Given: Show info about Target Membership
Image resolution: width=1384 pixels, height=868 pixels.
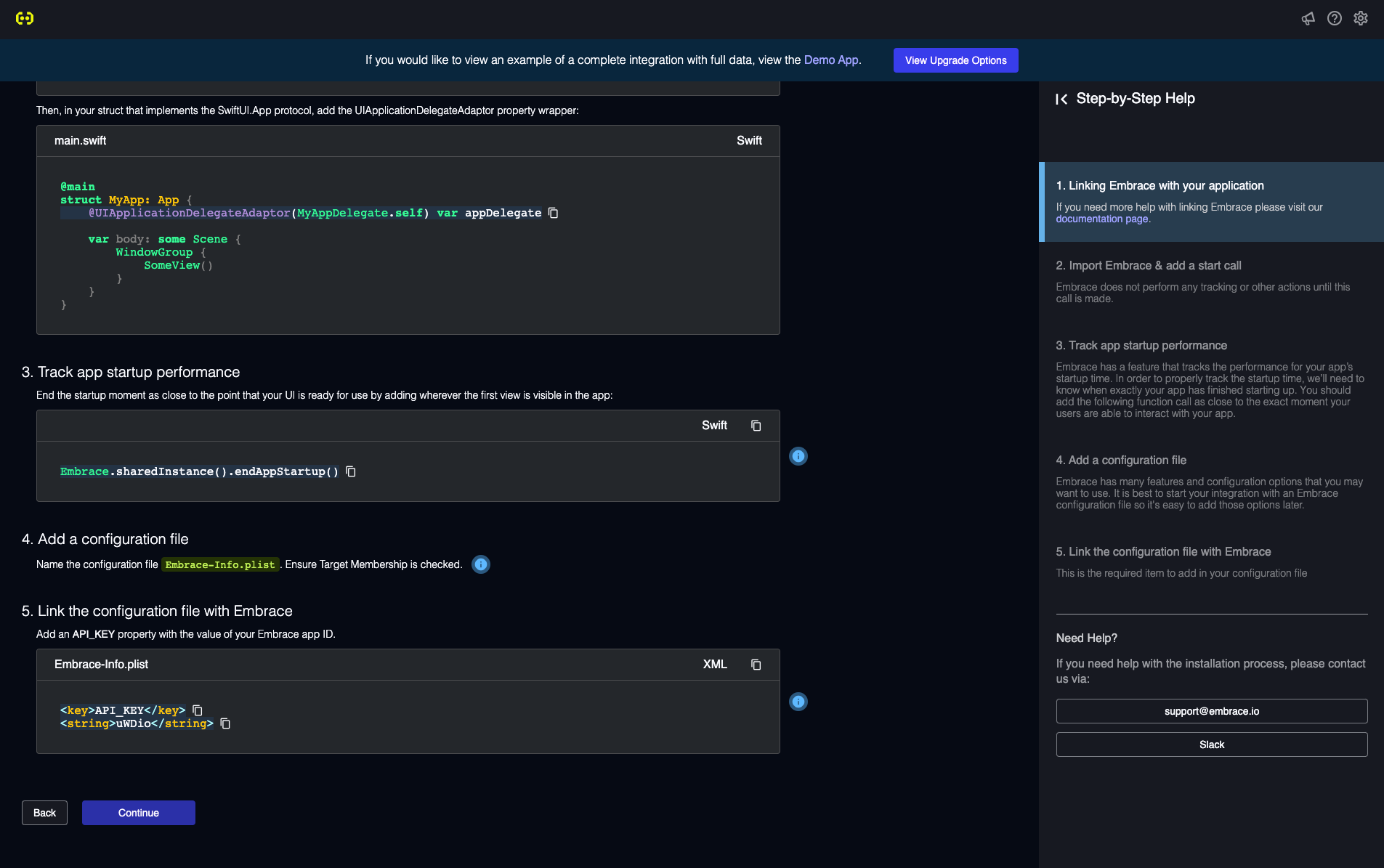Looking at the screenshot, I should coord(481,564).
